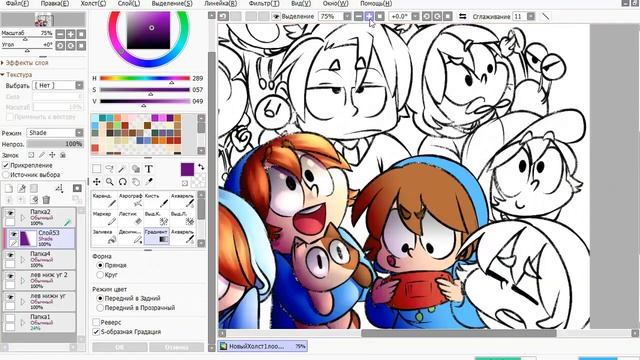
Task: Select the Gradient (Градиент) tool
Action: [157, 236]
